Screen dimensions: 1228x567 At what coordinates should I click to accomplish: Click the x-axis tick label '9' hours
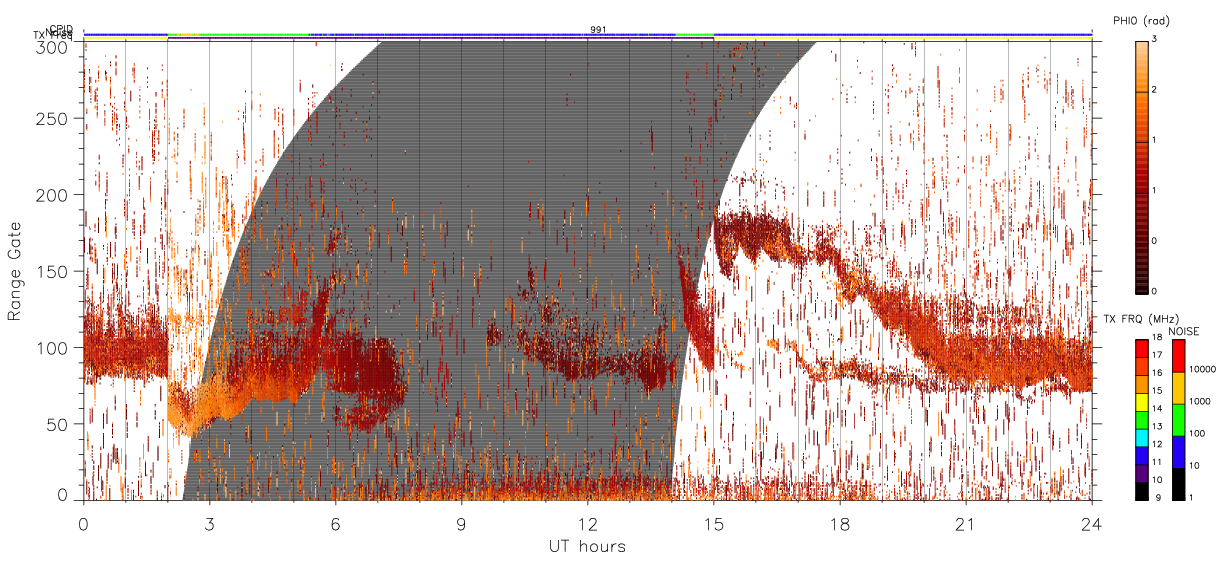coord(462,523)
